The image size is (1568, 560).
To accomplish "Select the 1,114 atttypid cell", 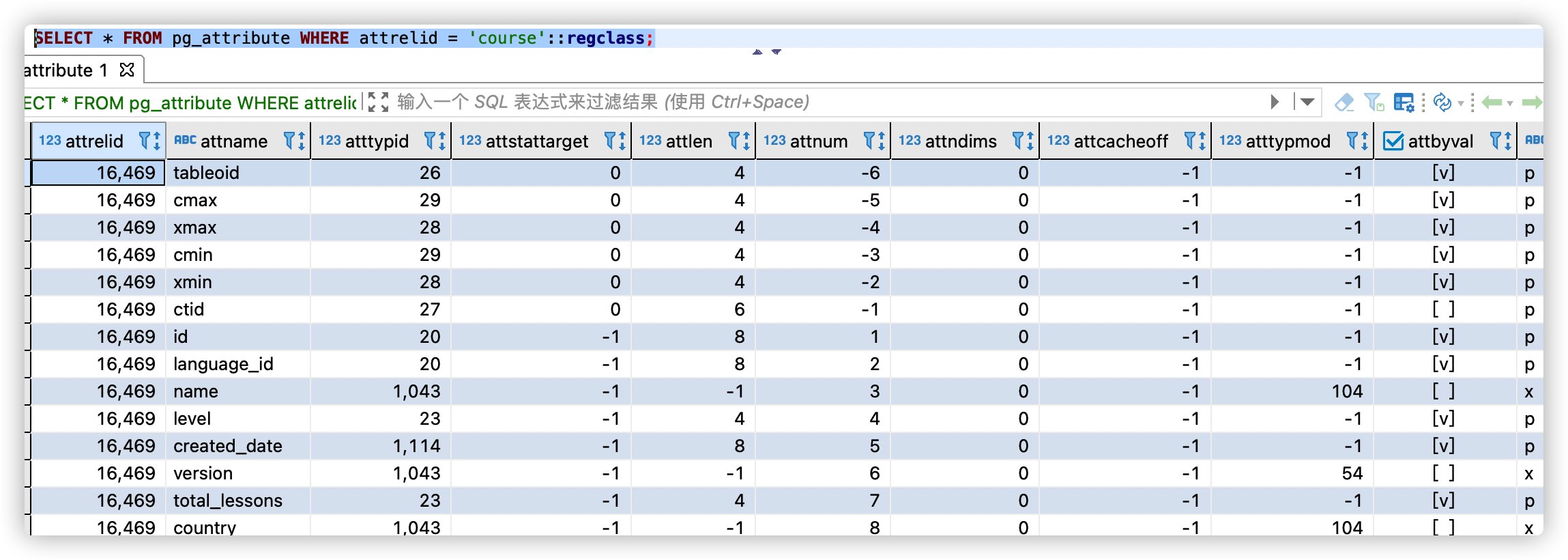I will 381,446.
